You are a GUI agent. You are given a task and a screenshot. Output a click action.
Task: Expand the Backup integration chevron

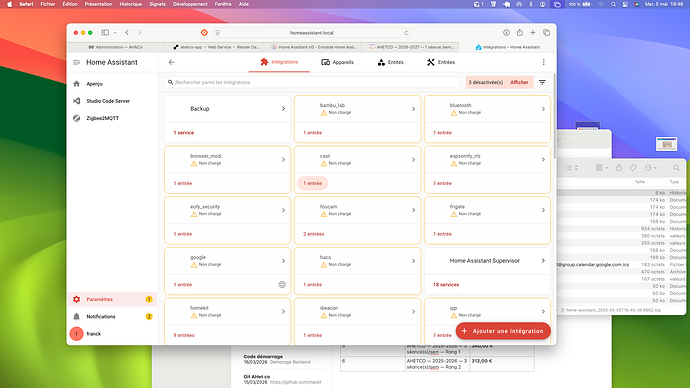coord(283,109)
